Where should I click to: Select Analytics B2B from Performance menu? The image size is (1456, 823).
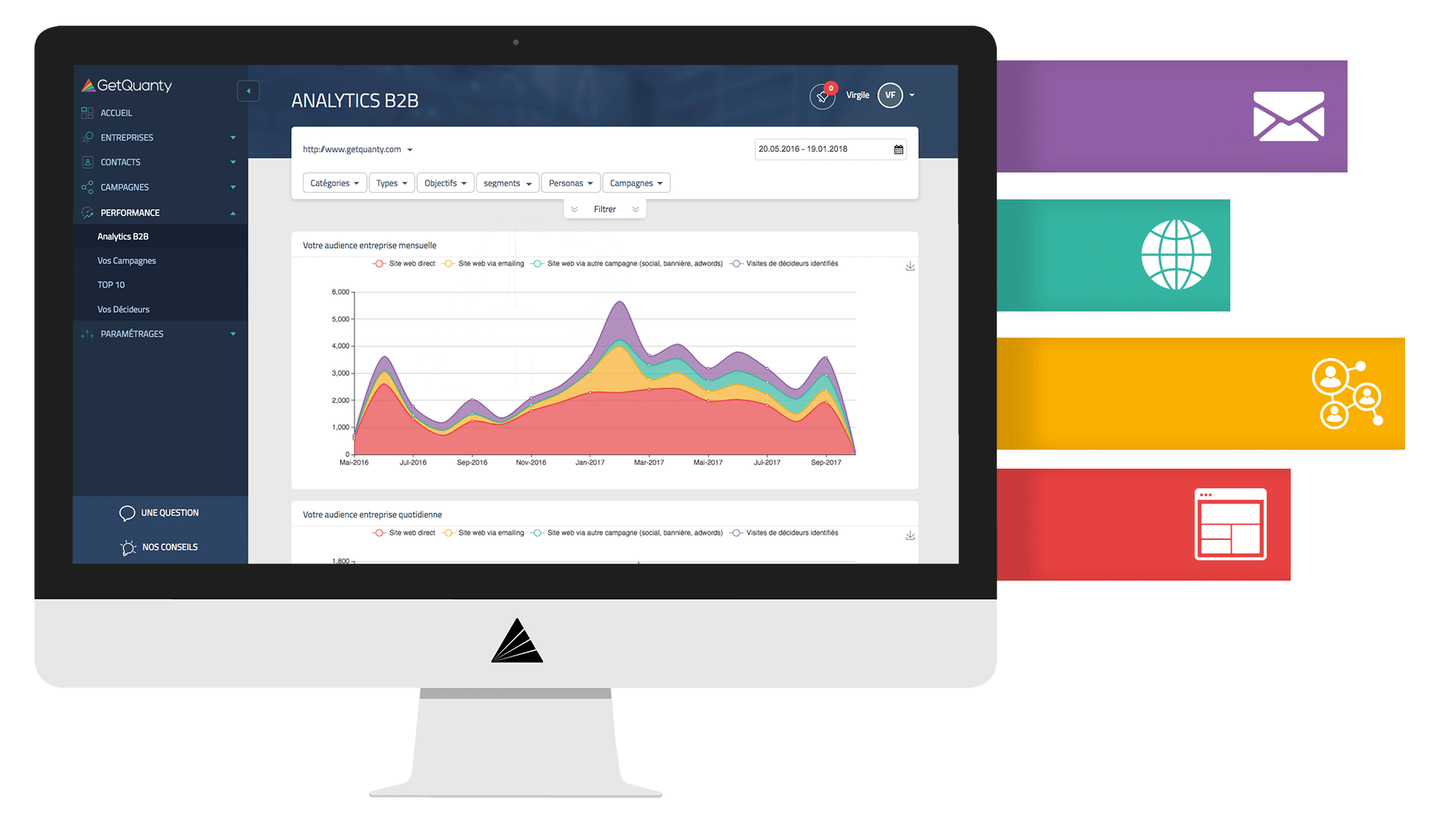point(123,236)
